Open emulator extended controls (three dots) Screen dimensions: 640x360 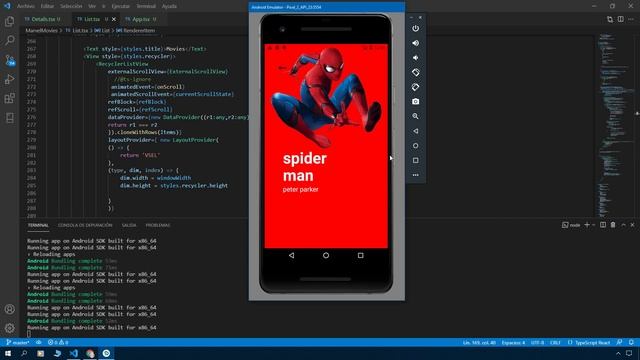(x=416, y=175)
